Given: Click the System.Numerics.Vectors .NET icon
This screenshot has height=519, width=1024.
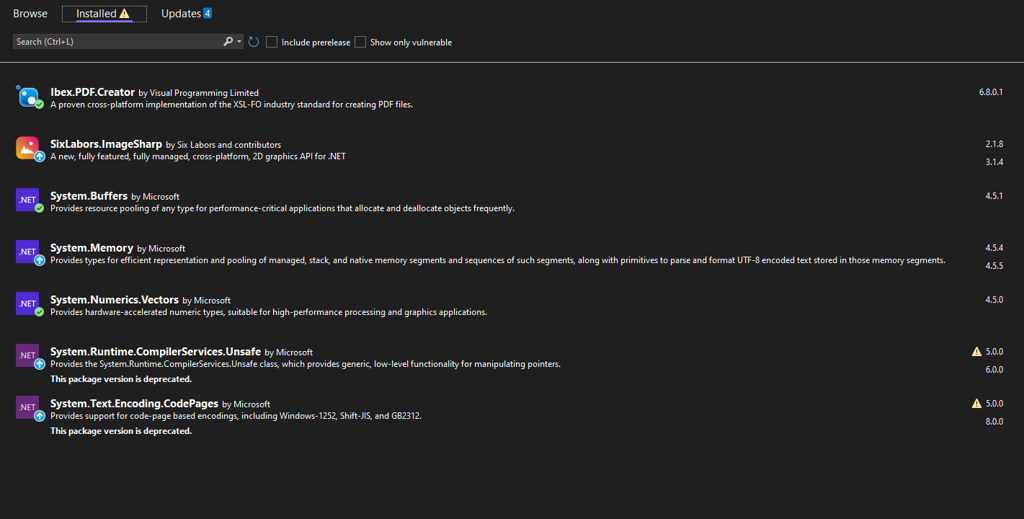Looking at the screenshot, I should [x=28, y=305].
